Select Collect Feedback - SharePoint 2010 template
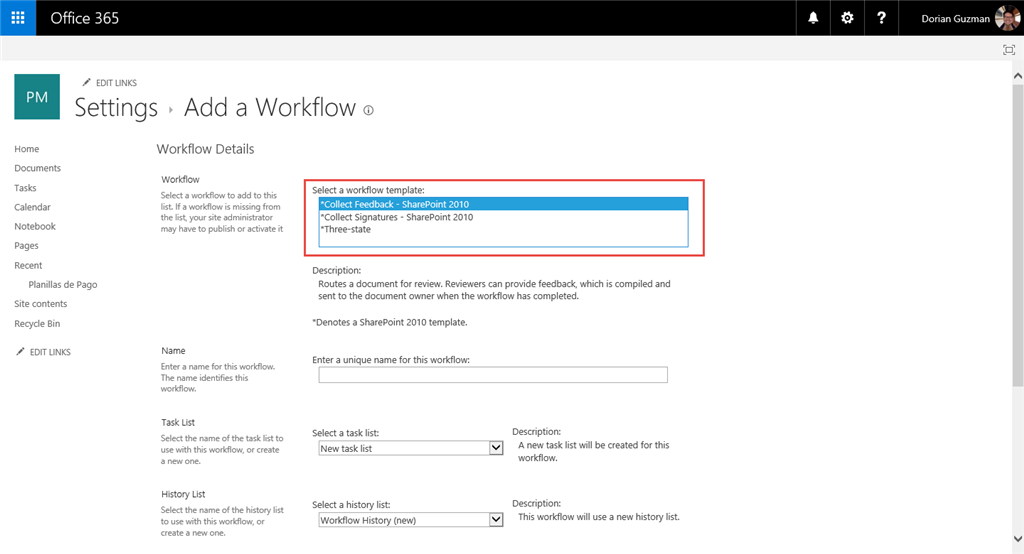The width and height of the screenshot is (1024, 554). pyautogui.click(x=504, y=204)
